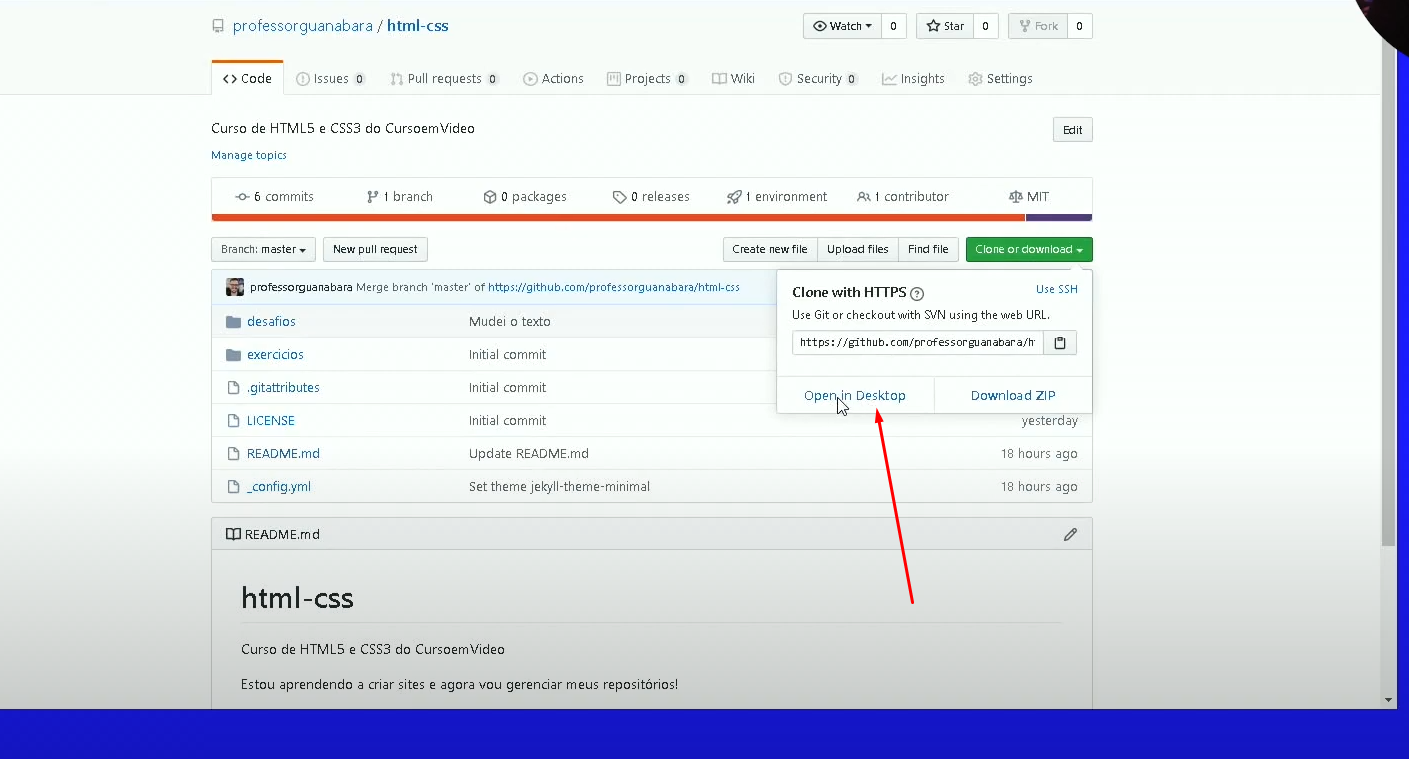
Task: Click the professorguanabara avatar in commit bar
Action: 235,287
